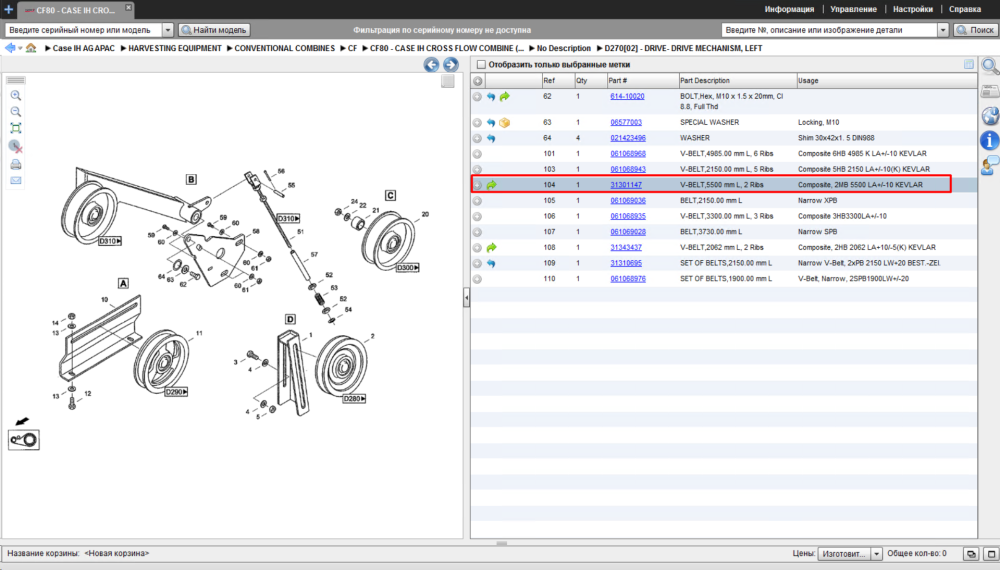Open the user chat icon in sidebar
This screenshot has width=1000, height=570.
tap(990, 166)
